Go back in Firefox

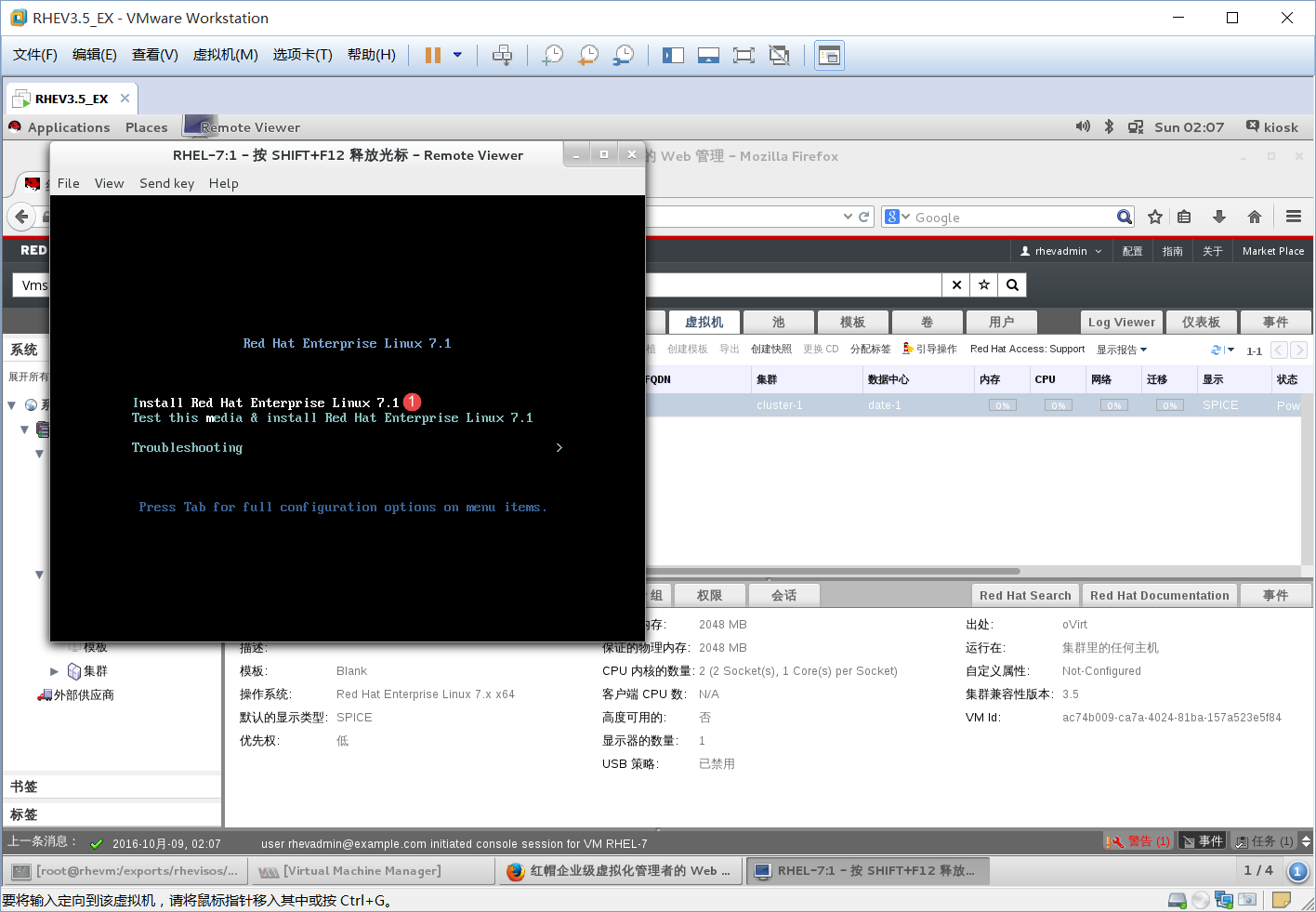coord(22,217)
